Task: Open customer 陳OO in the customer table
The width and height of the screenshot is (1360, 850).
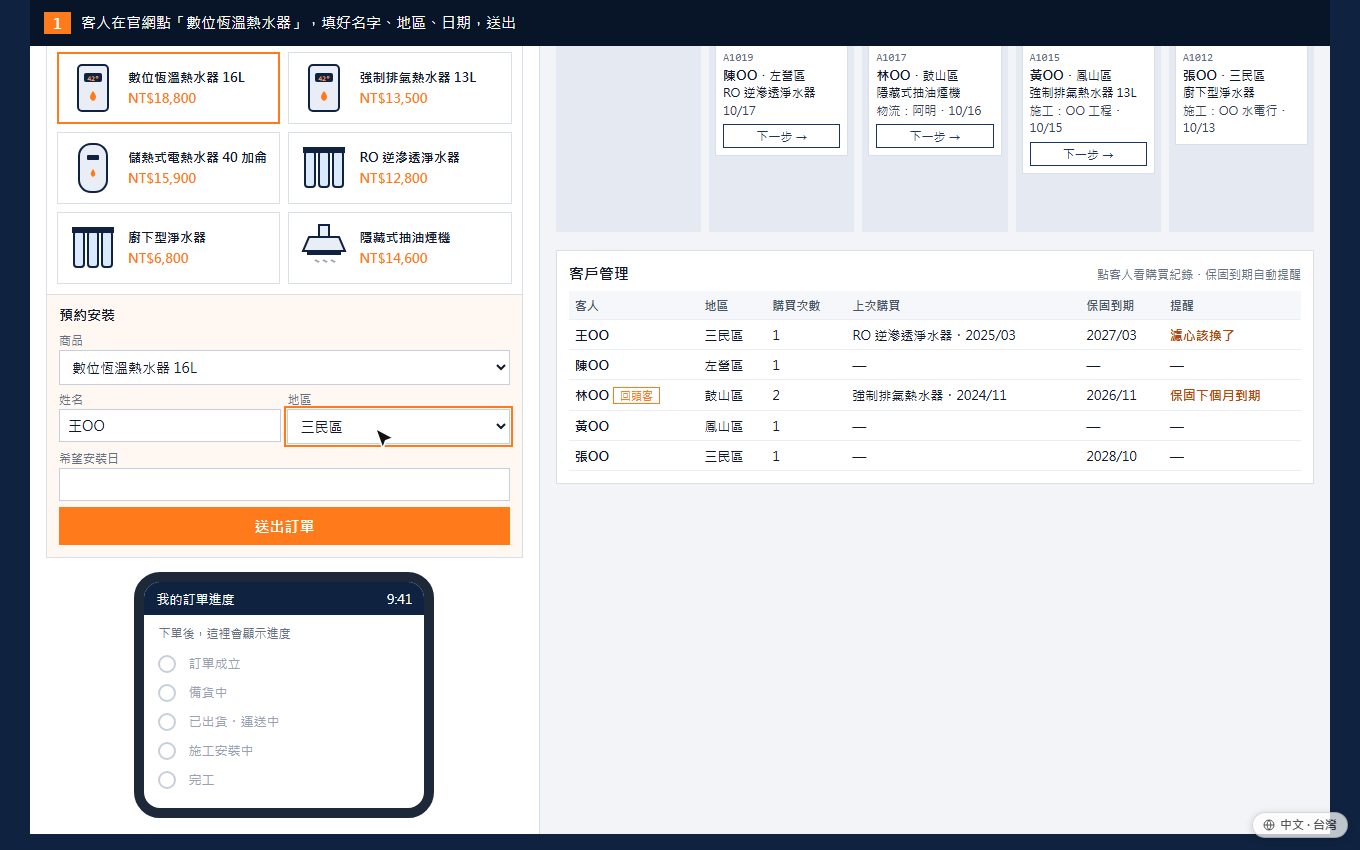Action: (x=934, y=365)
